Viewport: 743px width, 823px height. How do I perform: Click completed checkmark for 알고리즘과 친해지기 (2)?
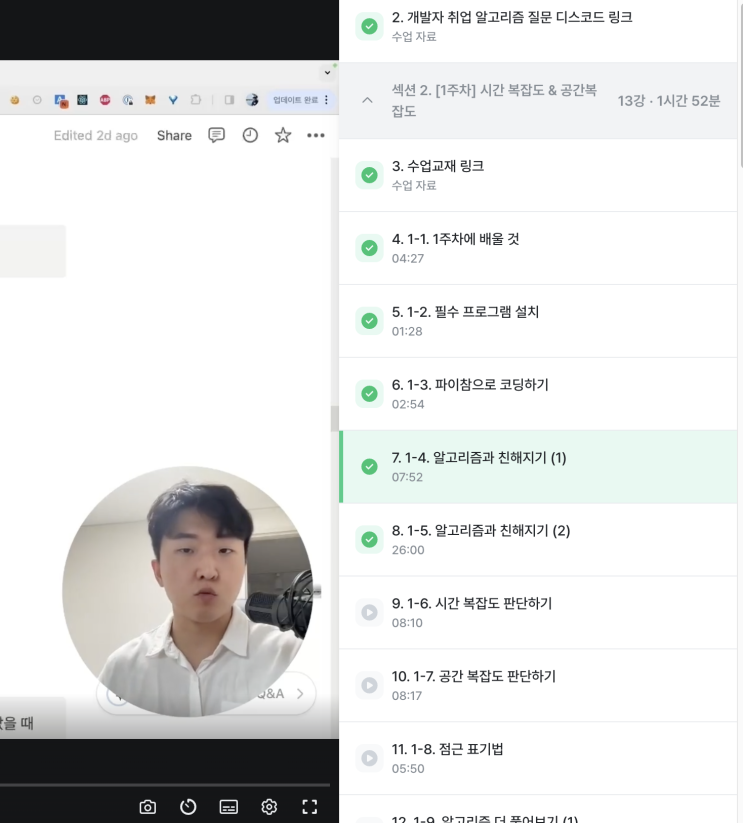(369, 540)
